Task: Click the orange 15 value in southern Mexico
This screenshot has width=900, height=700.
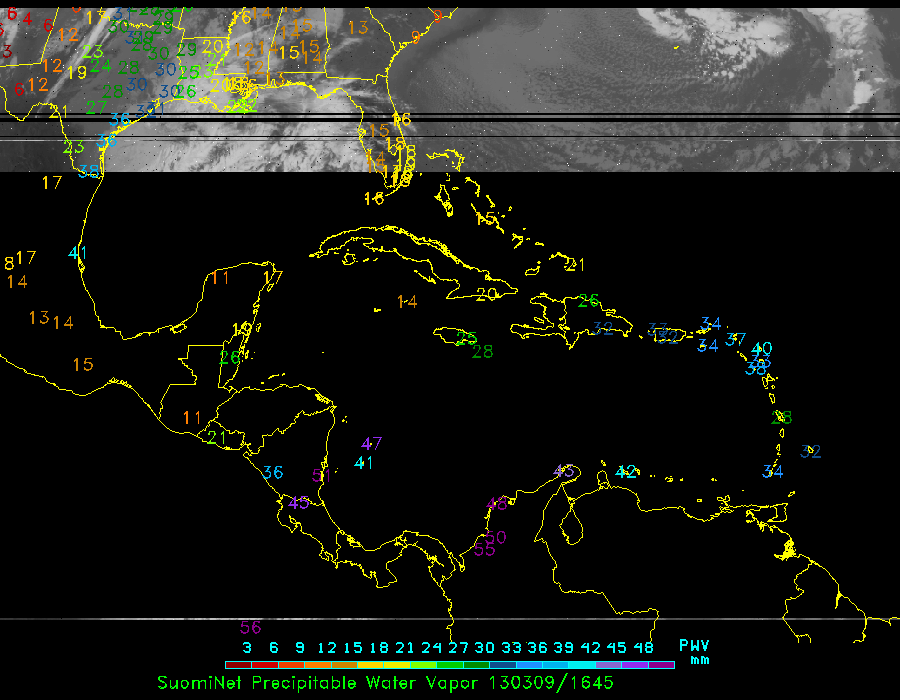Action: pyautogui.click(x=83, y=364)
